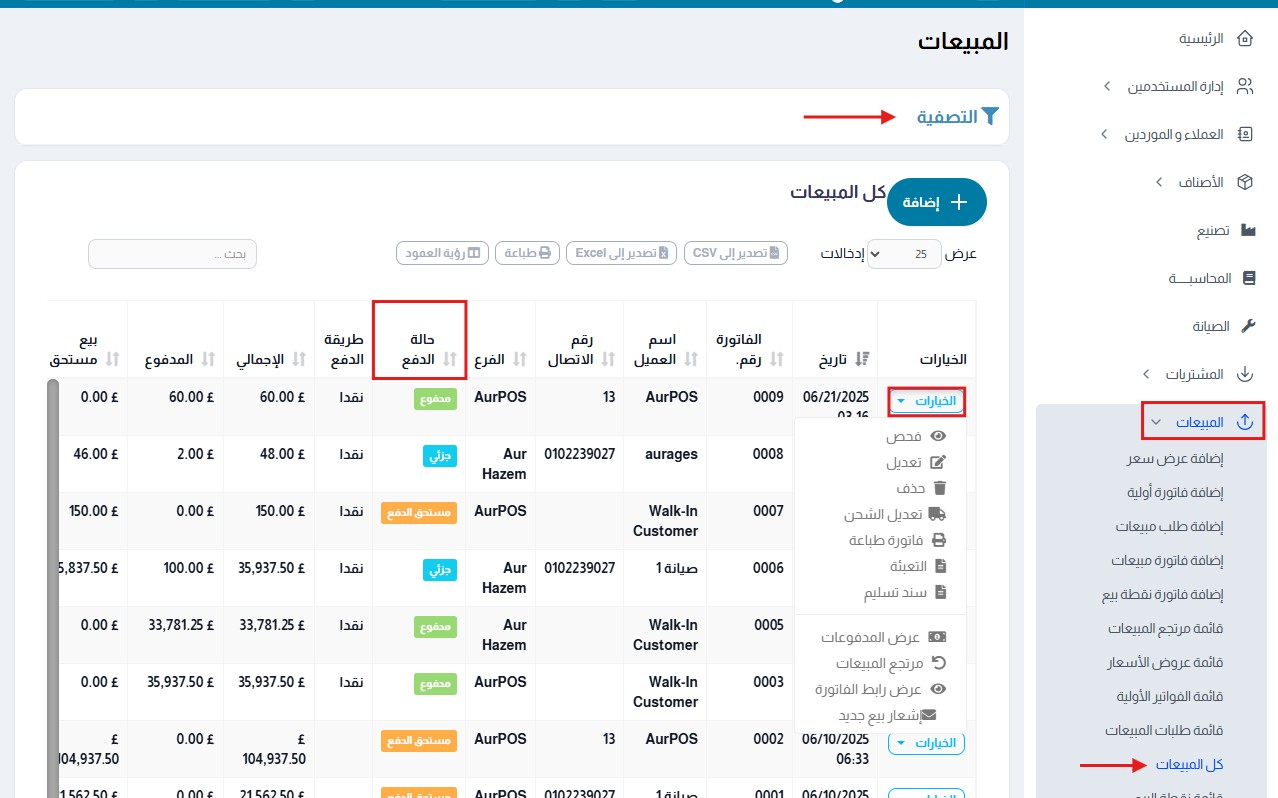Open الخيارات dropdown for invoice 0002
The image size is (1278, 798).
pos(926,743)
